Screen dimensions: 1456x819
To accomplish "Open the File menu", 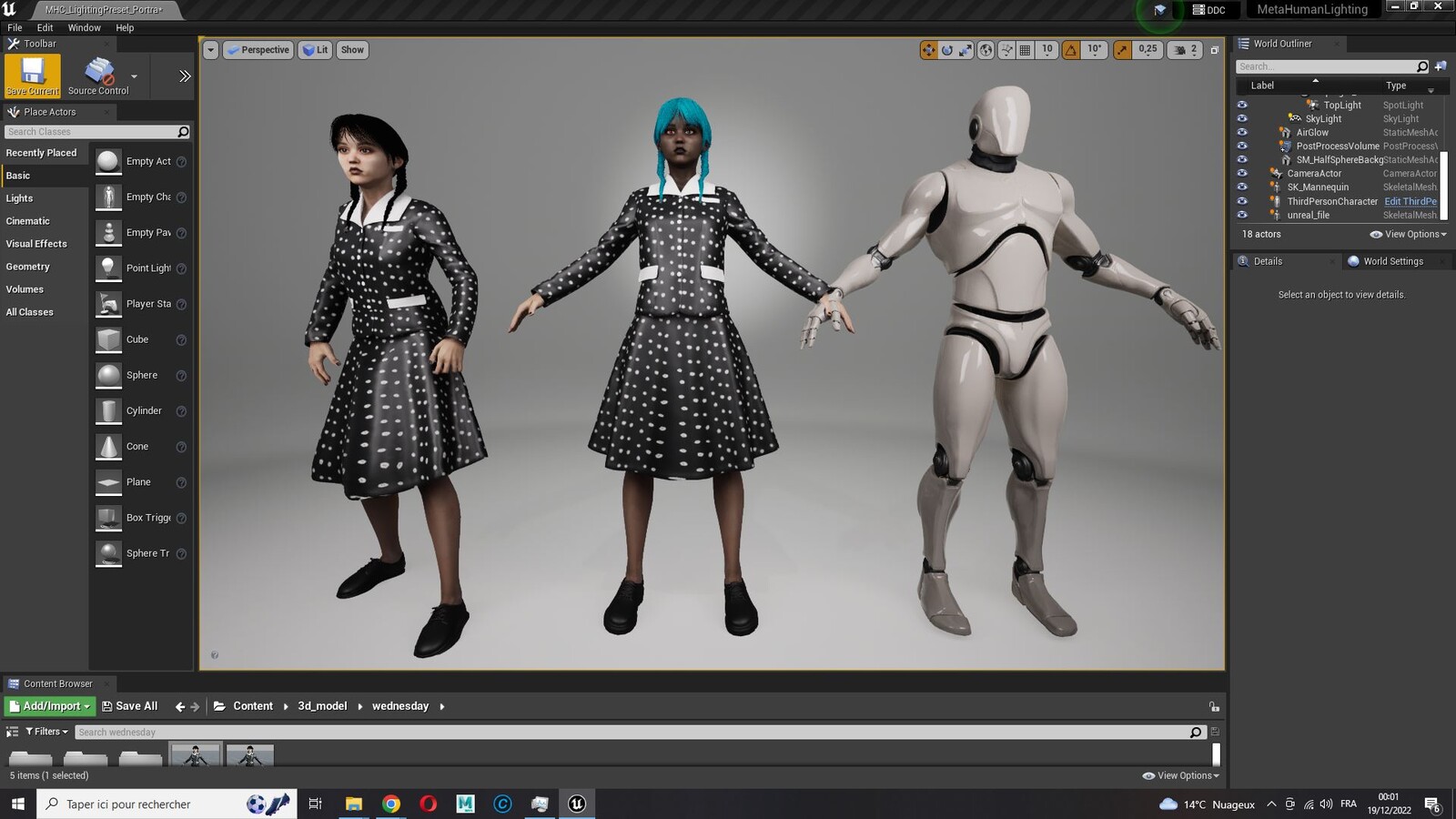I will pos(15,27).
